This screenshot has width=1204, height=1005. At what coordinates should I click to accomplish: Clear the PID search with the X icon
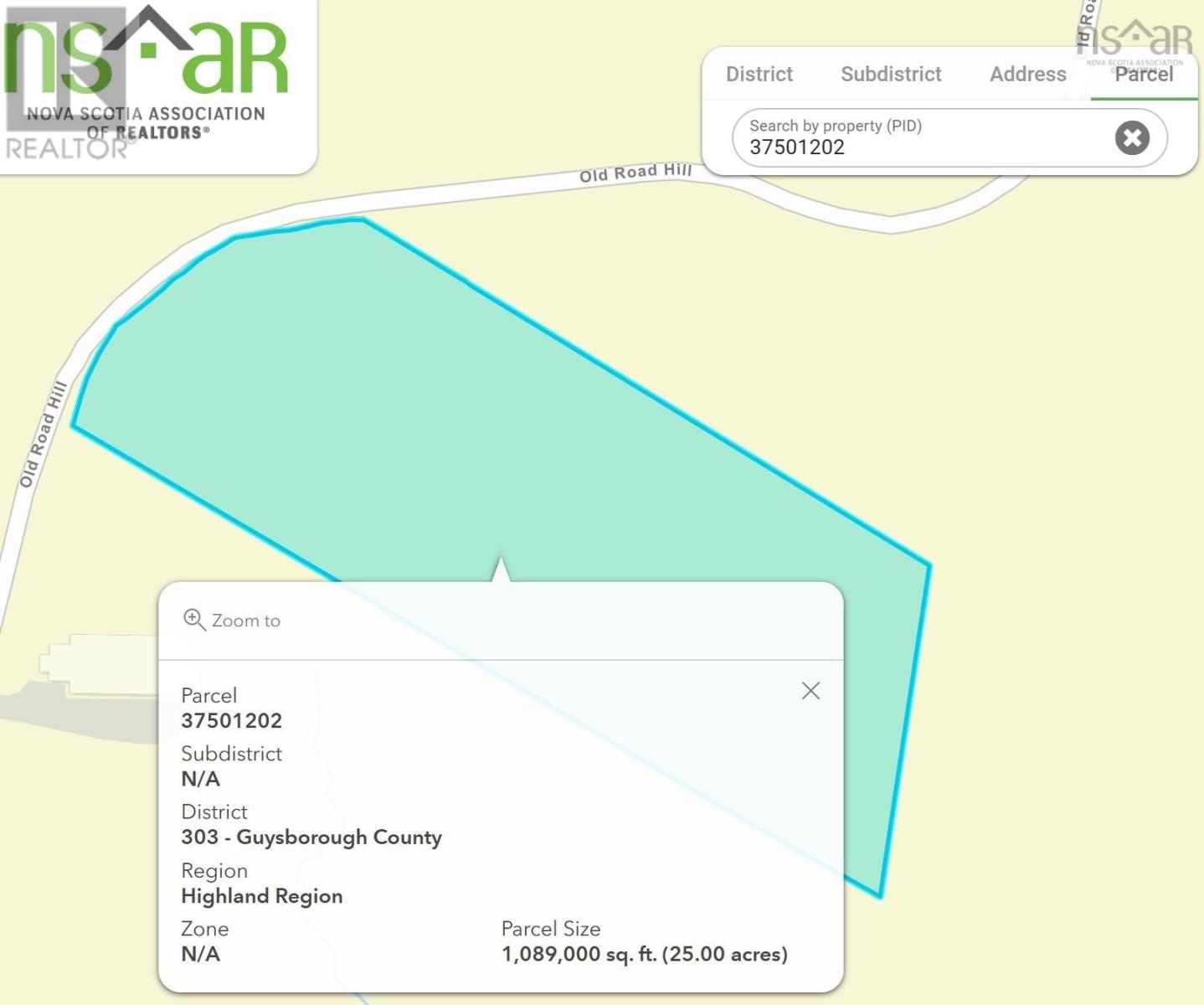tap(1132, 137)
